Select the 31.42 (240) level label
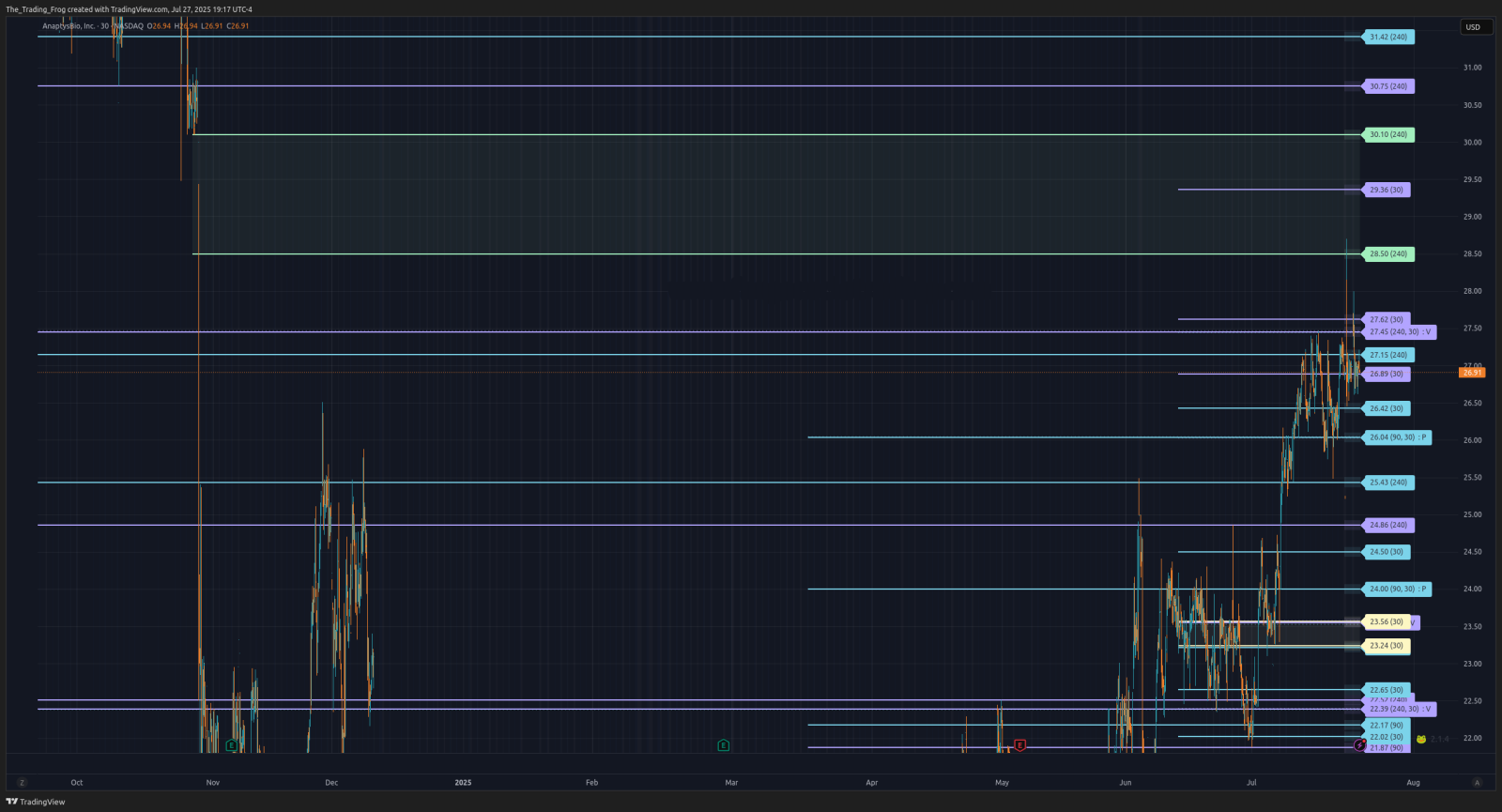This screenshot has height=812, width=1502. click(1387, 37)
